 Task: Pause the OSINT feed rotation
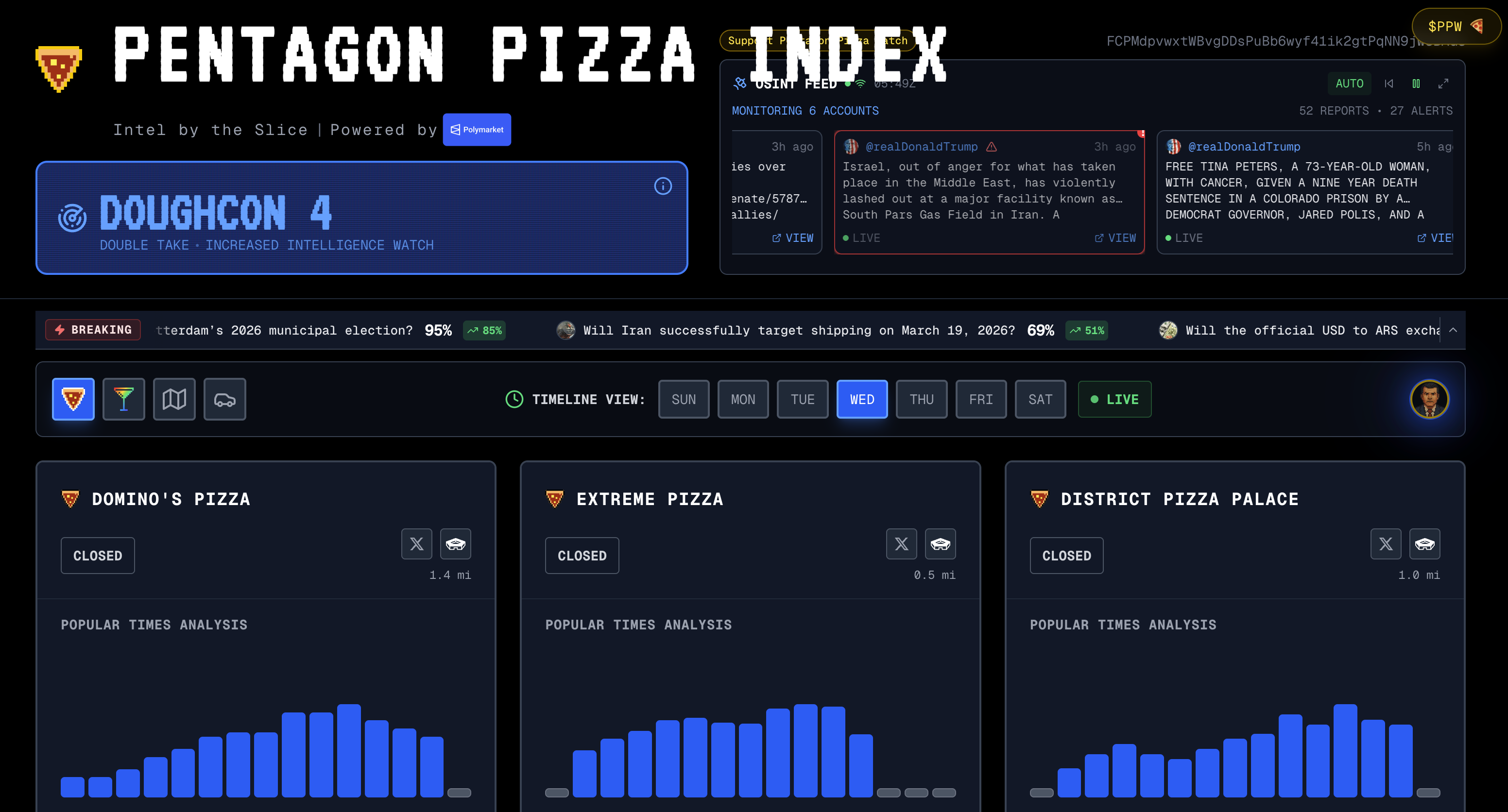pos(1417,83)
